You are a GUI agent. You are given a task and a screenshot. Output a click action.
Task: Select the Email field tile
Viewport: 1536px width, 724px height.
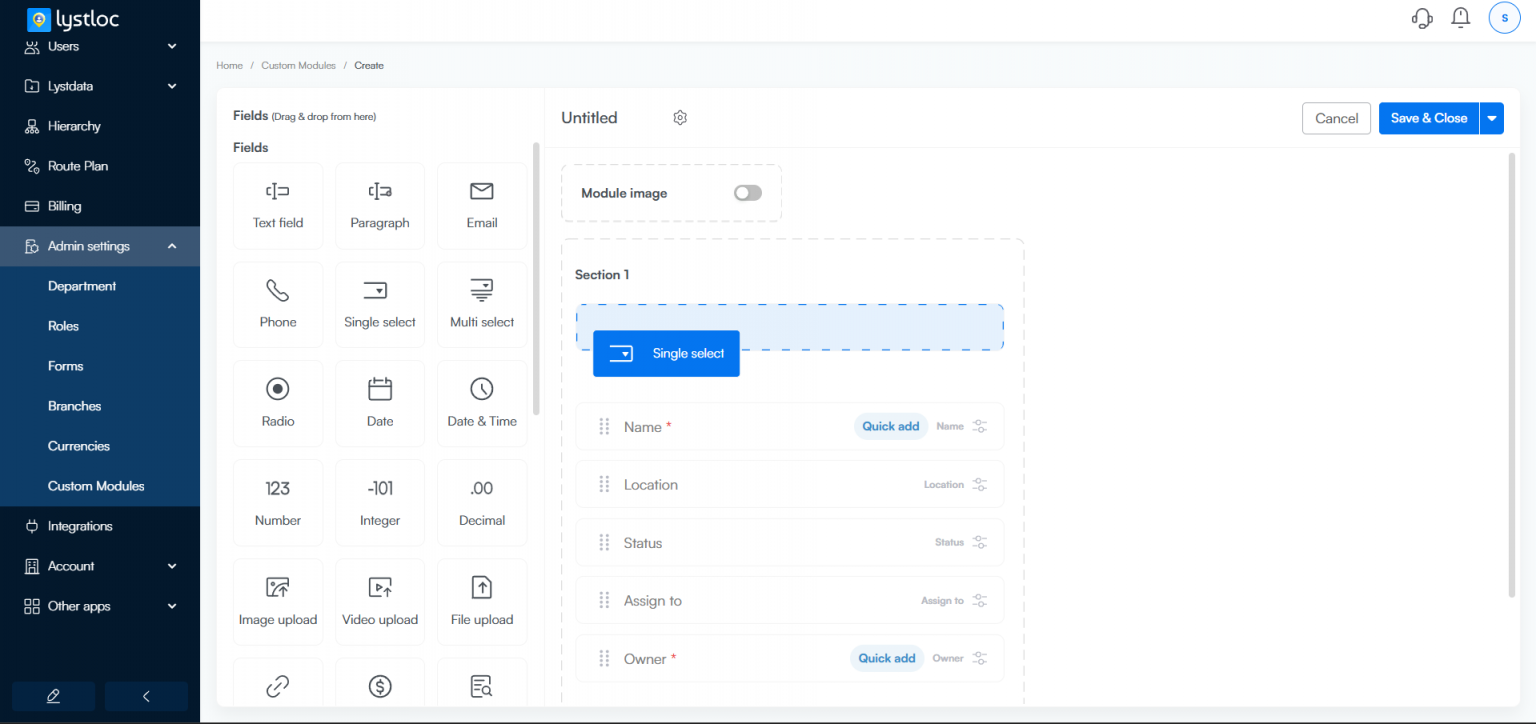point(482,205)
